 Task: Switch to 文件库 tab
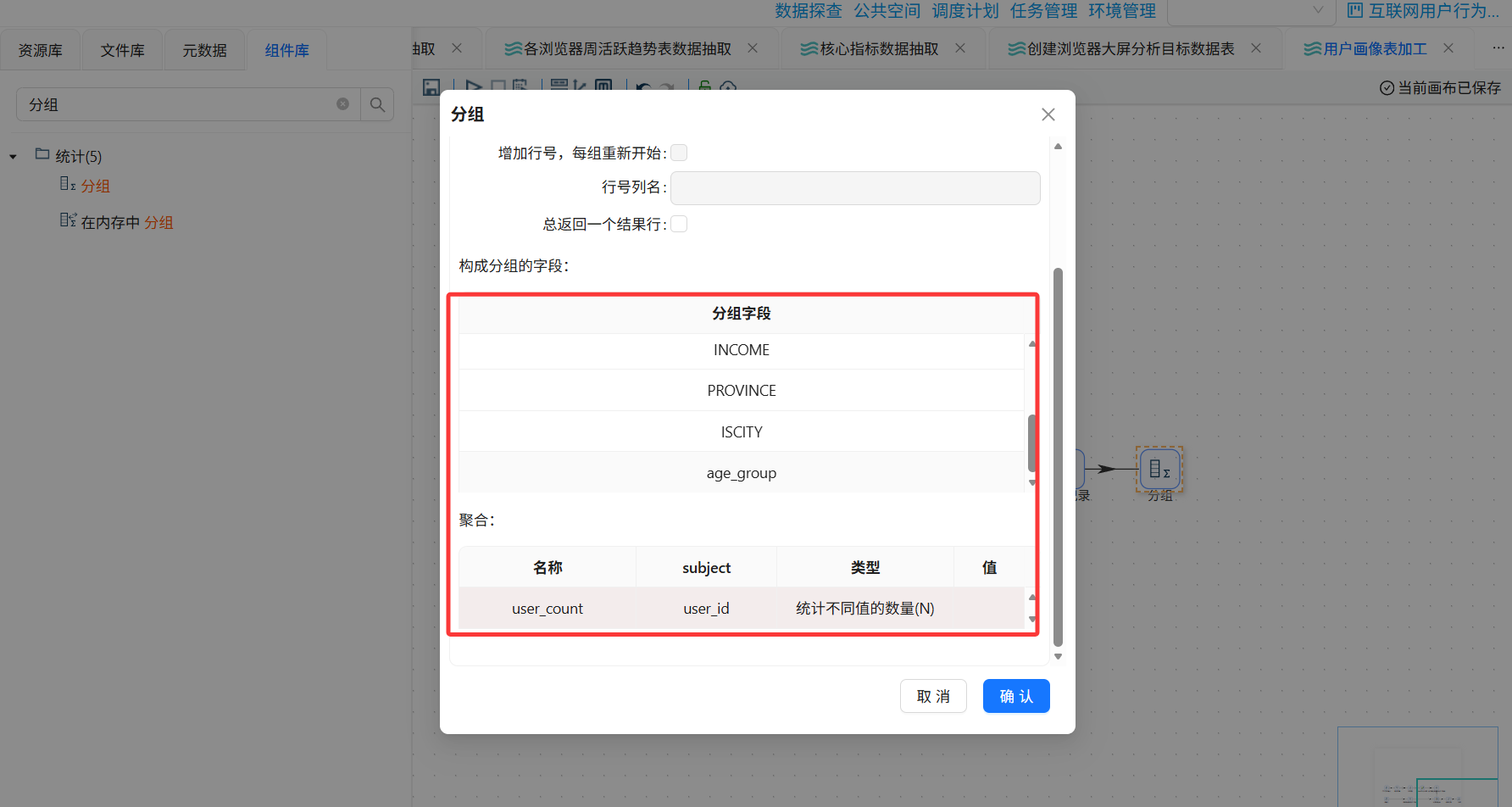[123, 50]
